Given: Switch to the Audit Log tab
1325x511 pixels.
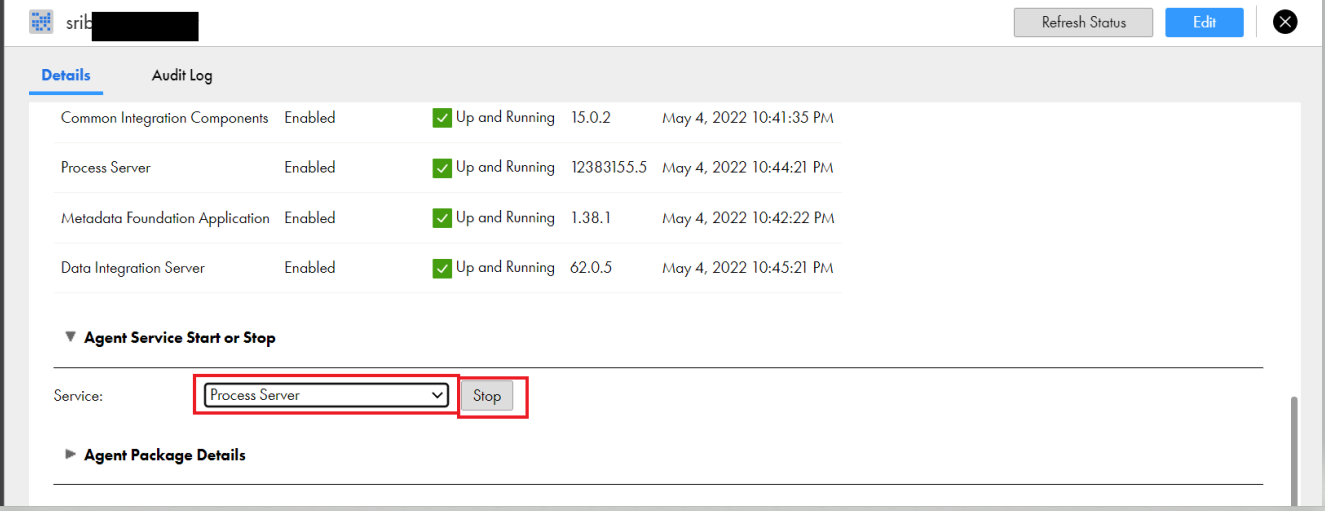Looking at the screenshot, I should click(x=182, y=75).
